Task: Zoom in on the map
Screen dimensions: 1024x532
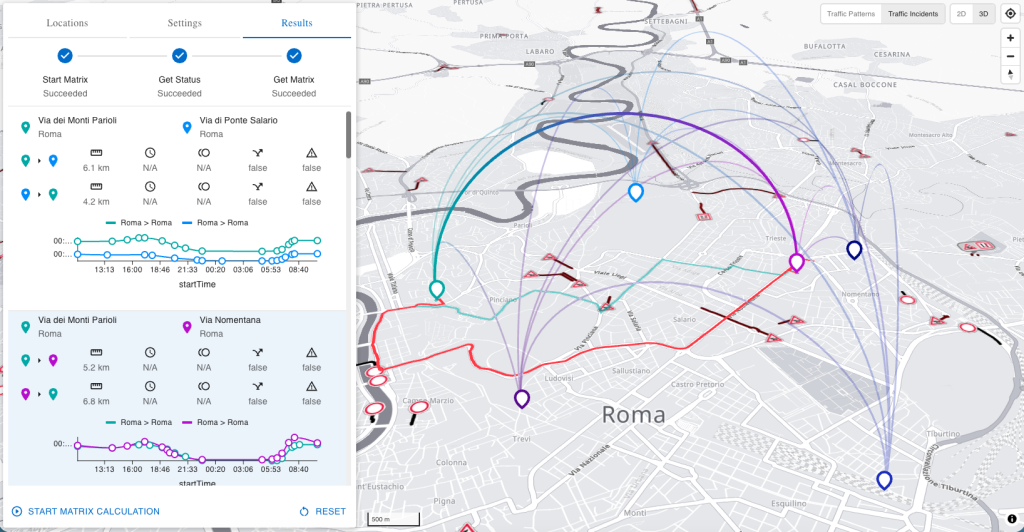Action: (1010, 38)
